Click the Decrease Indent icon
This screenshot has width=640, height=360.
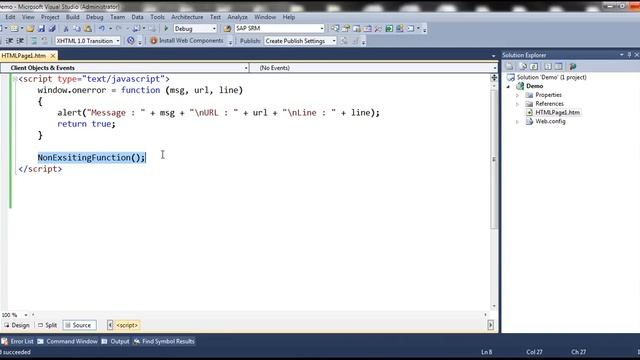point(9,41)
